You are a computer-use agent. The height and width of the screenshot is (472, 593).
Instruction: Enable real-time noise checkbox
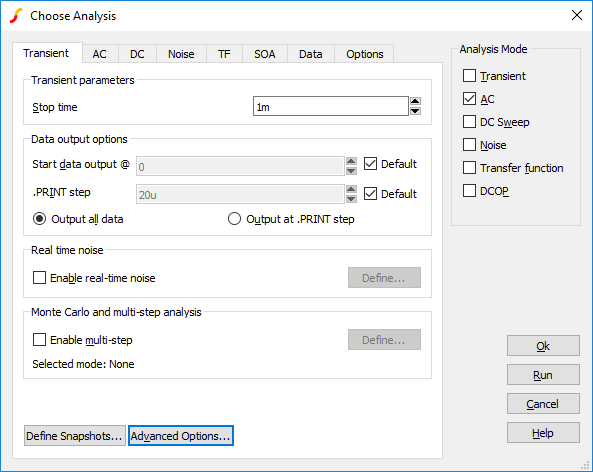coord(39,278)
